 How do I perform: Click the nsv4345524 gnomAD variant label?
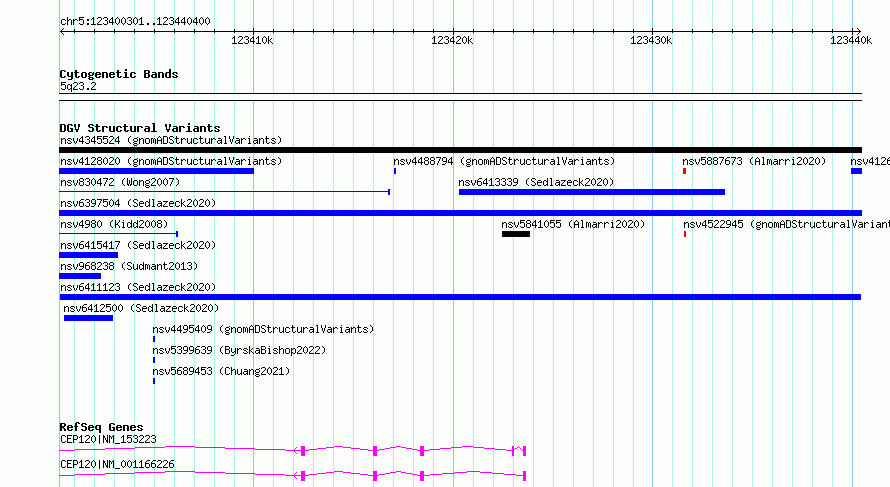coord(171,140)
